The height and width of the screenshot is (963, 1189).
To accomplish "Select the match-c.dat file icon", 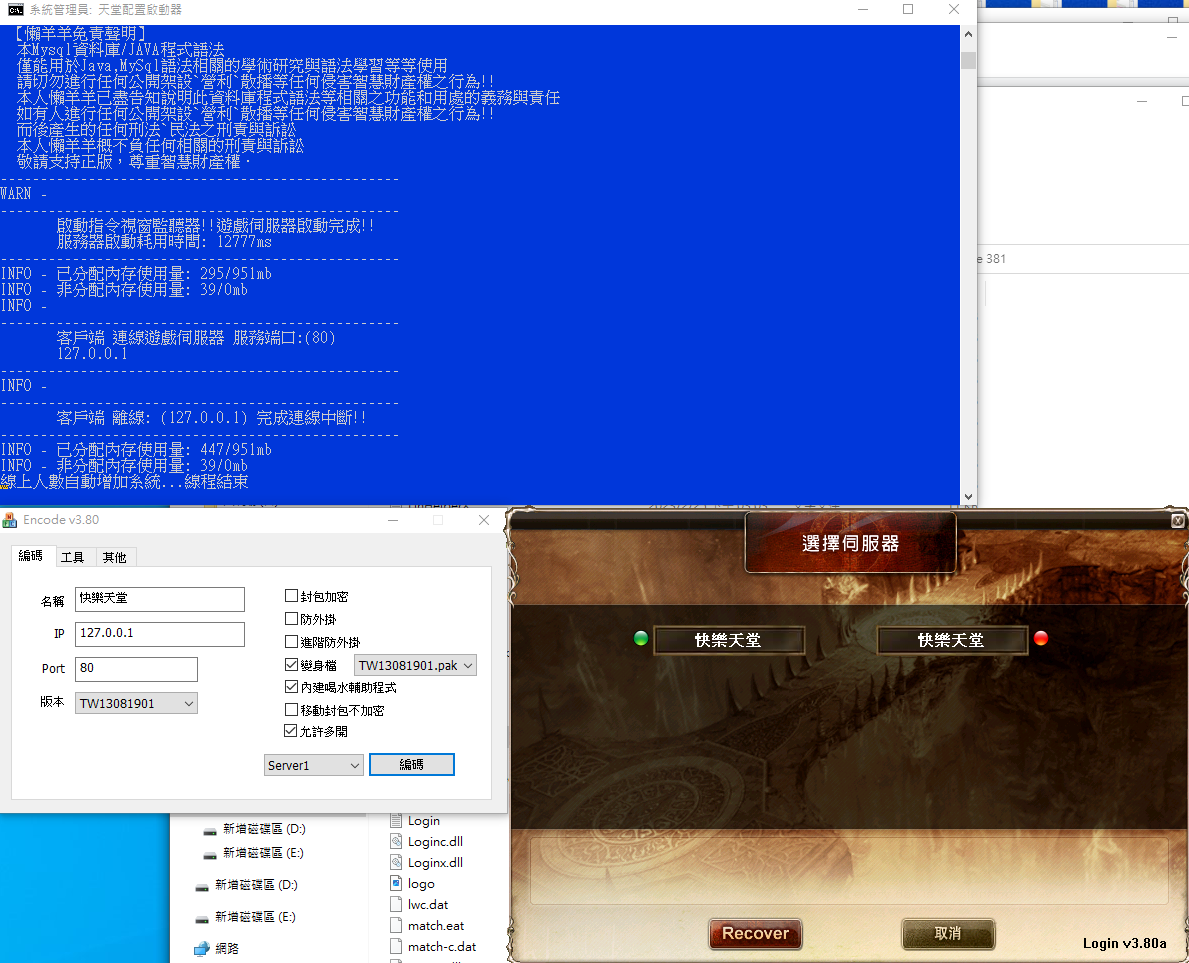I will coord(396,946).
